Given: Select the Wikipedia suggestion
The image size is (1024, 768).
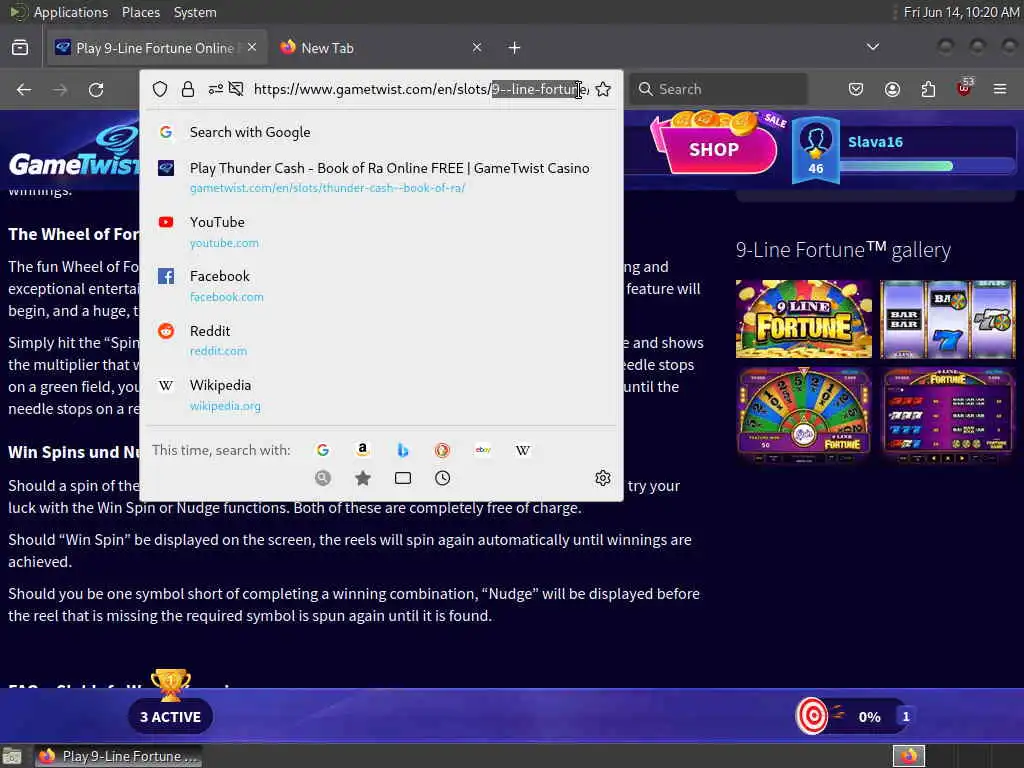Looking at the screenshot, I should point(381,395).
